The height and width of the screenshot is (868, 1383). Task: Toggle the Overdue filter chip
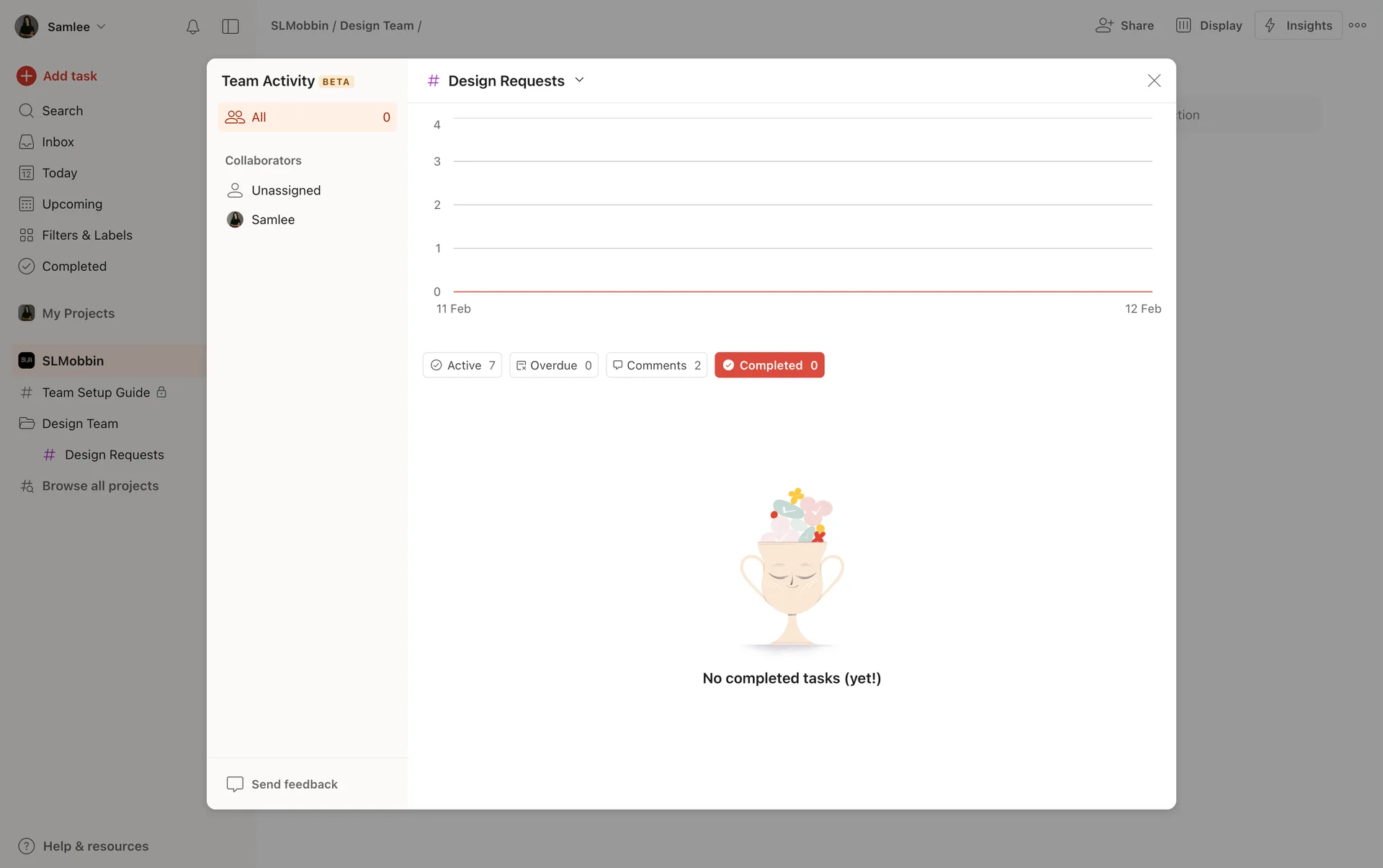tap(553, 365)
